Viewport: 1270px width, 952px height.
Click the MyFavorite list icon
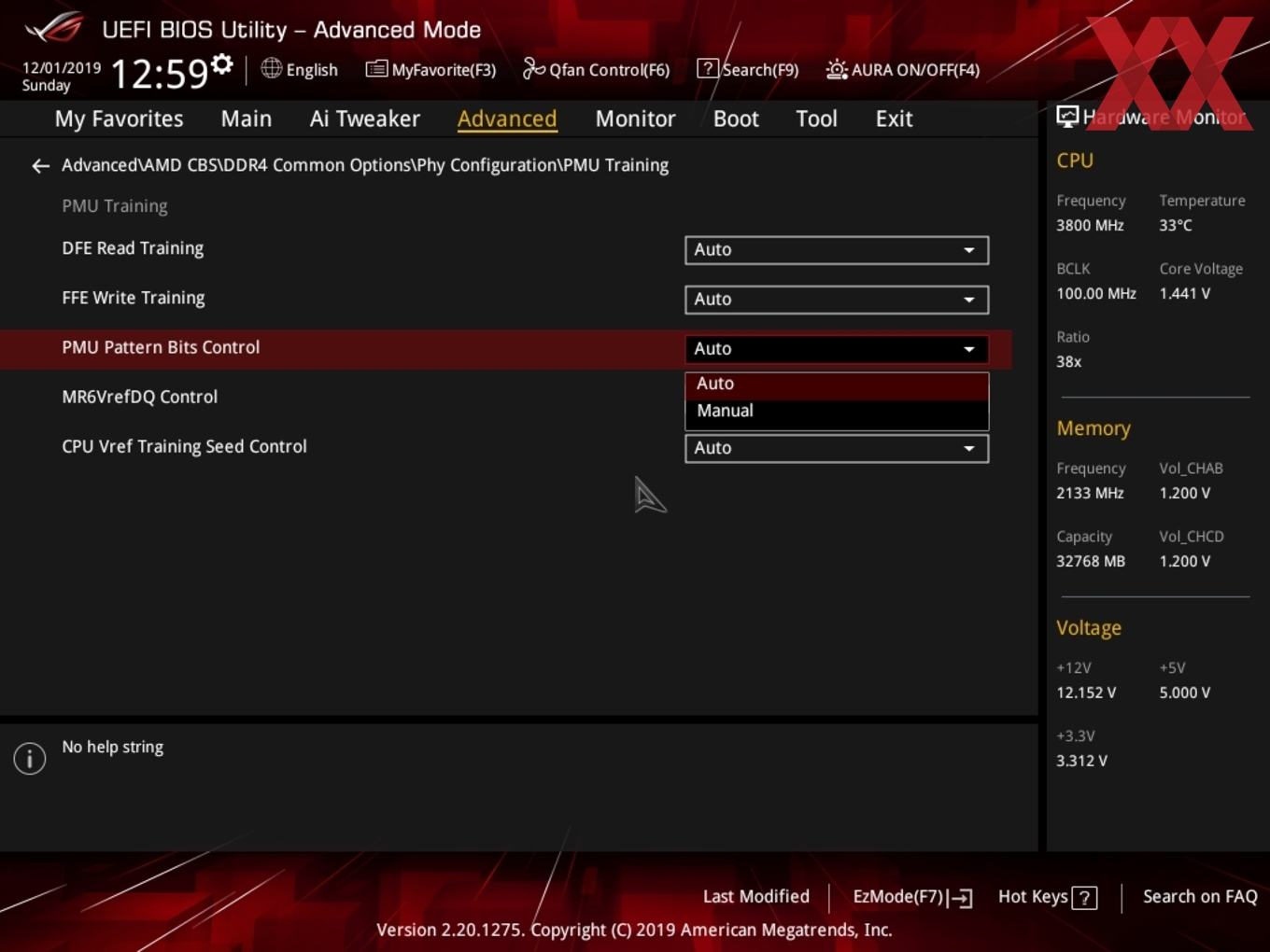376,69
